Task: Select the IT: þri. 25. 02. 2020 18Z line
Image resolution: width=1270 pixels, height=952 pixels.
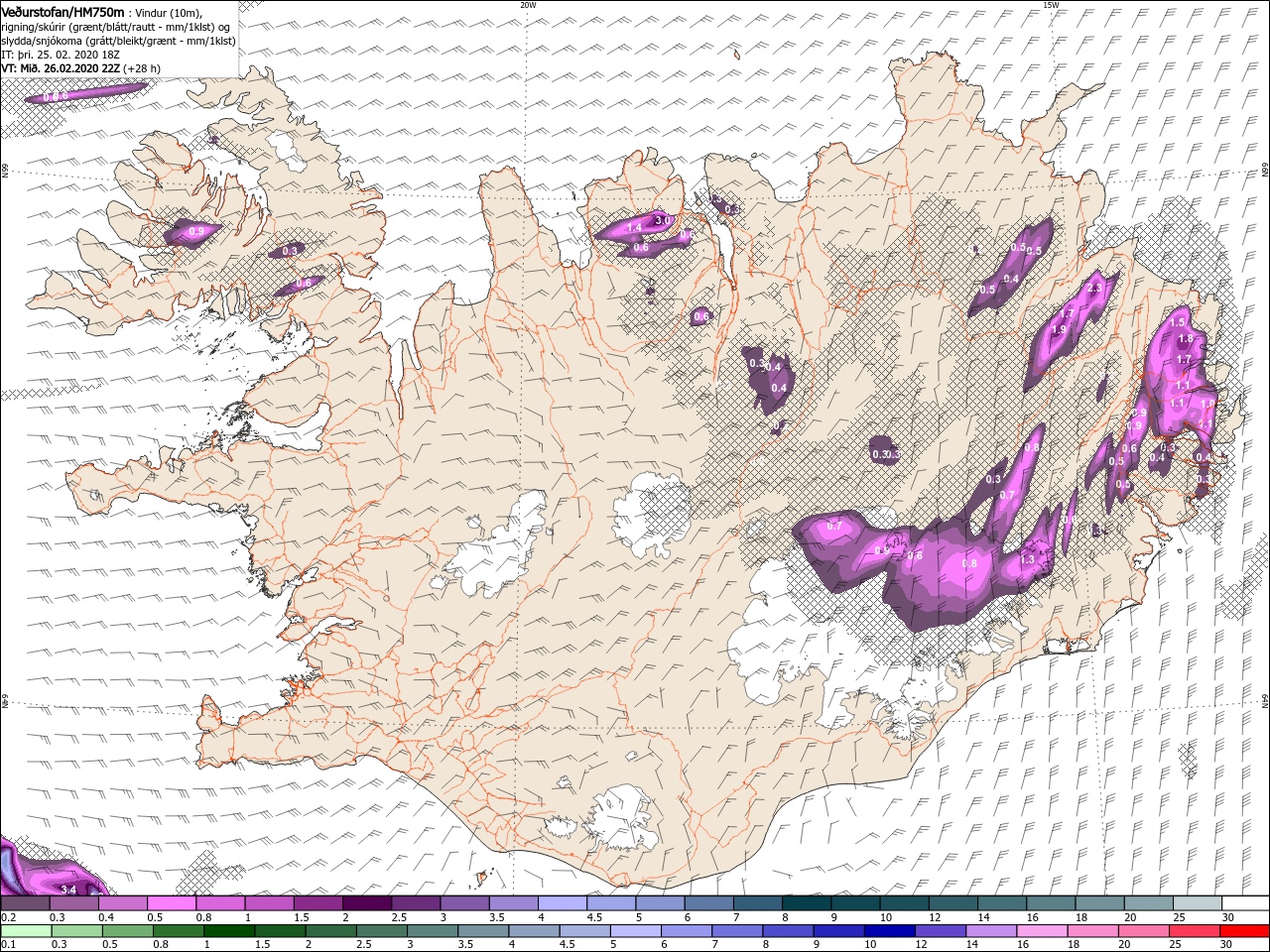Action: point(61,55)
